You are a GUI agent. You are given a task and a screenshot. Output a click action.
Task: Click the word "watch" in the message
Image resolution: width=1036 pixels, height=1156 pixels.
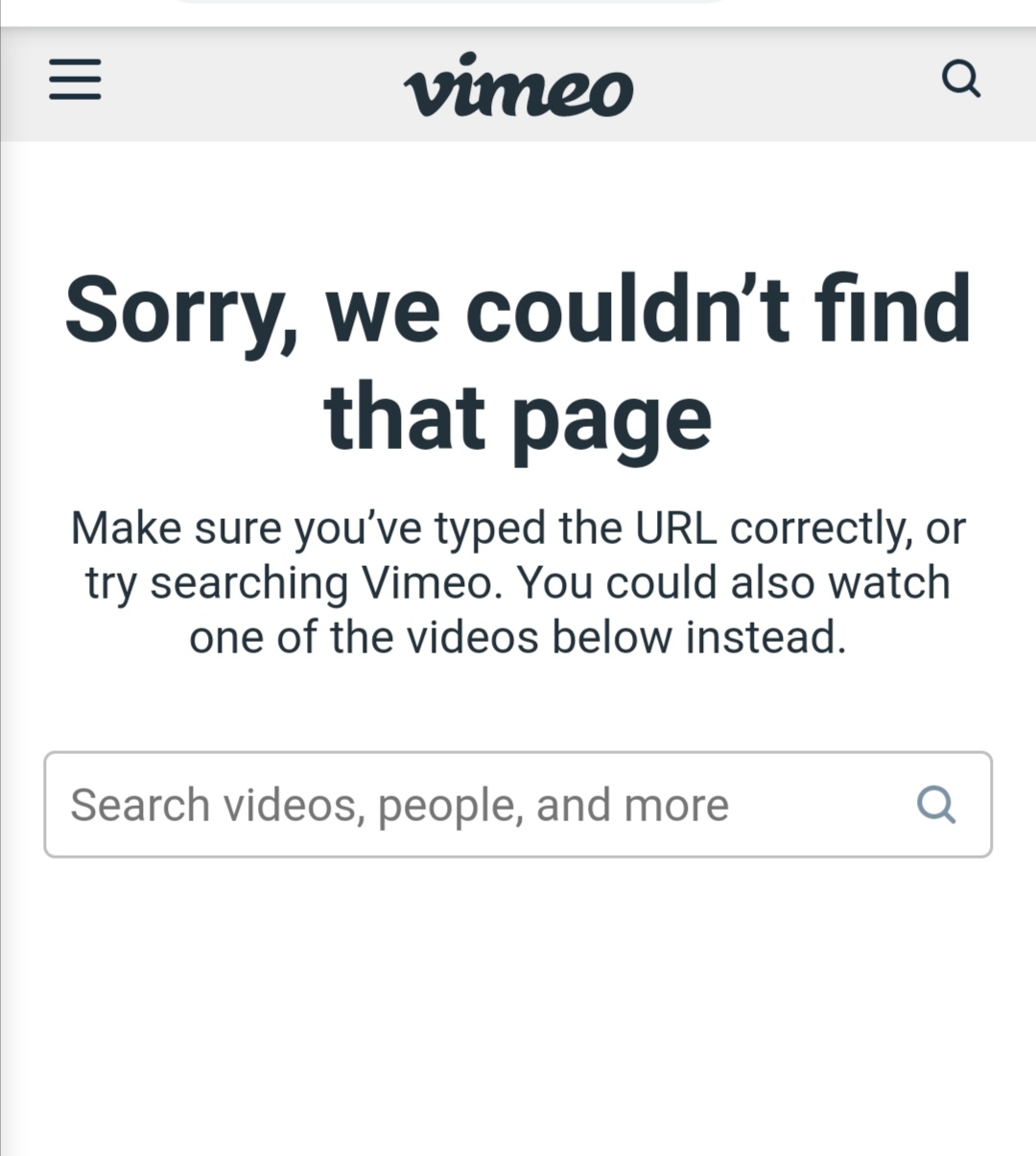point(889,582)
